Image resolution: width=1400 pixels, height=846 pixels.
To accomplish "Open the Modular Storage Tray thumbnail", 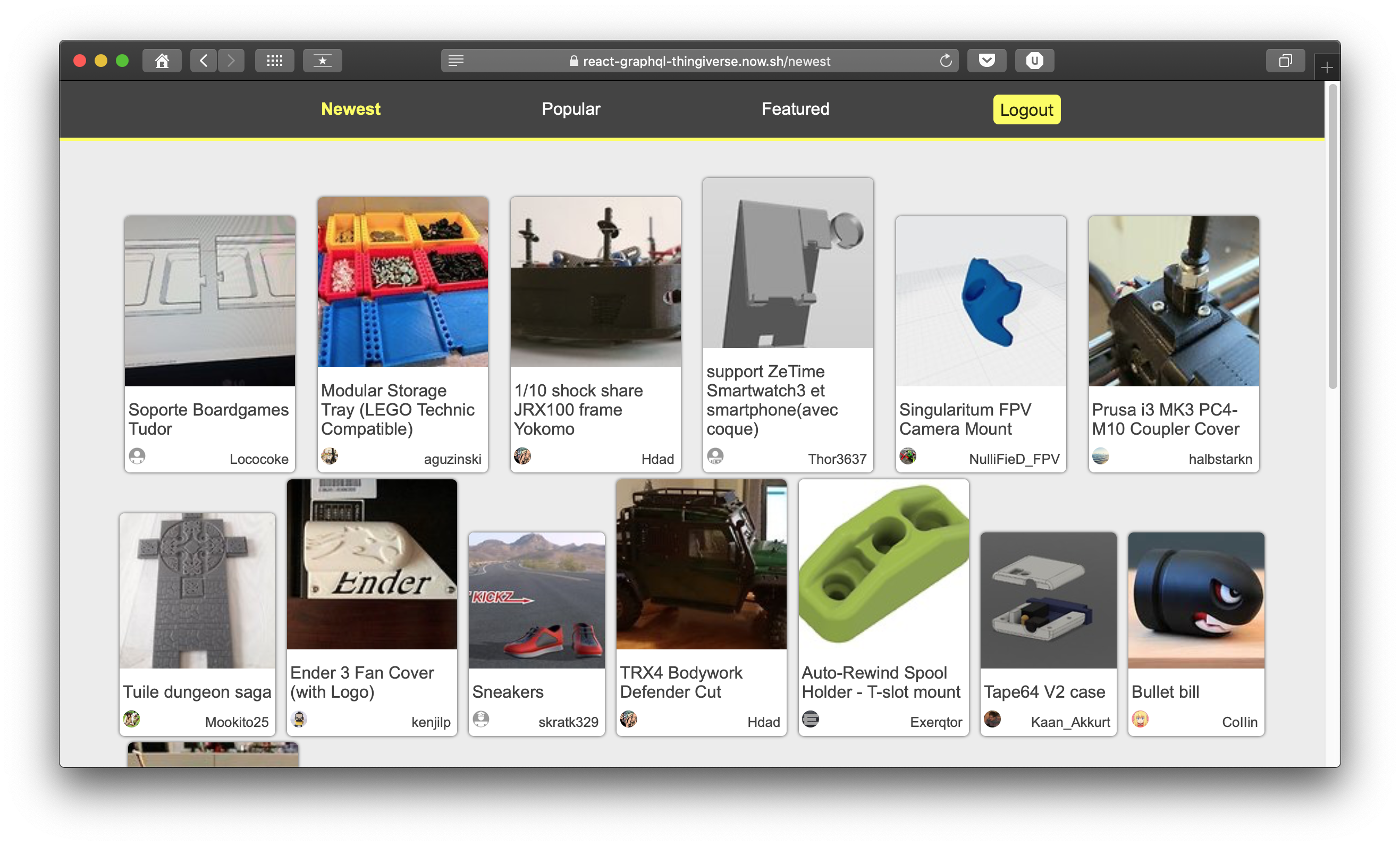I will click(x=402, y=282).
